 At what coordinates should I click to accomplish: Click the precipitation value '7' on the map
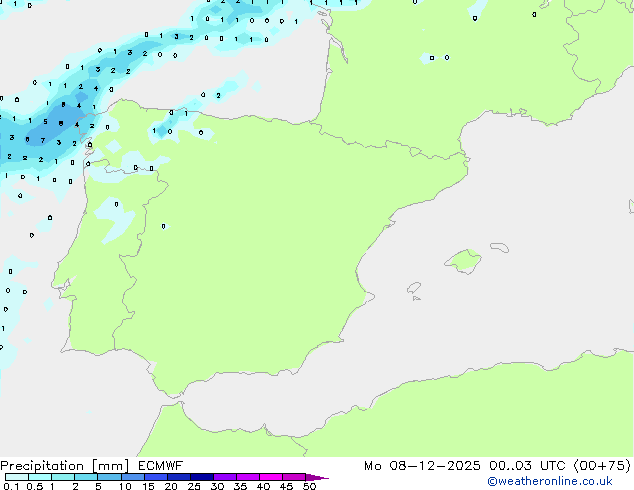43,141
